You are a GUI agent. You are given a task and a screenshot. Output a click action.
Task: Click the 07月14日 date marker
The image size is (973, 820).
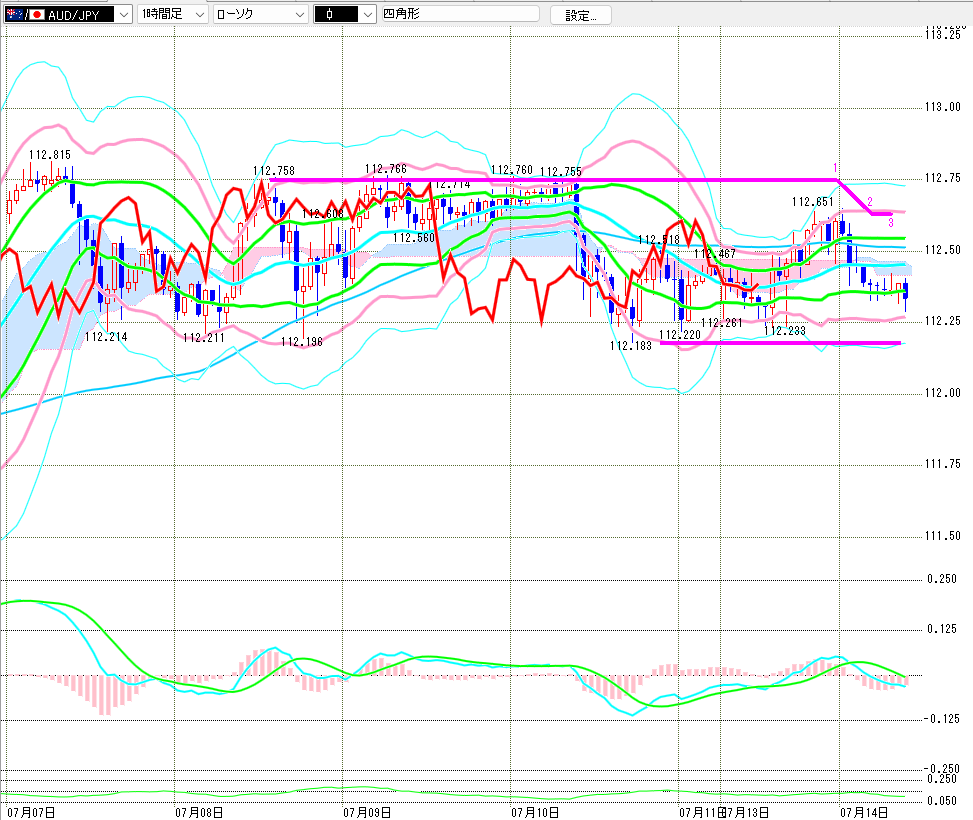coord(864,812)
